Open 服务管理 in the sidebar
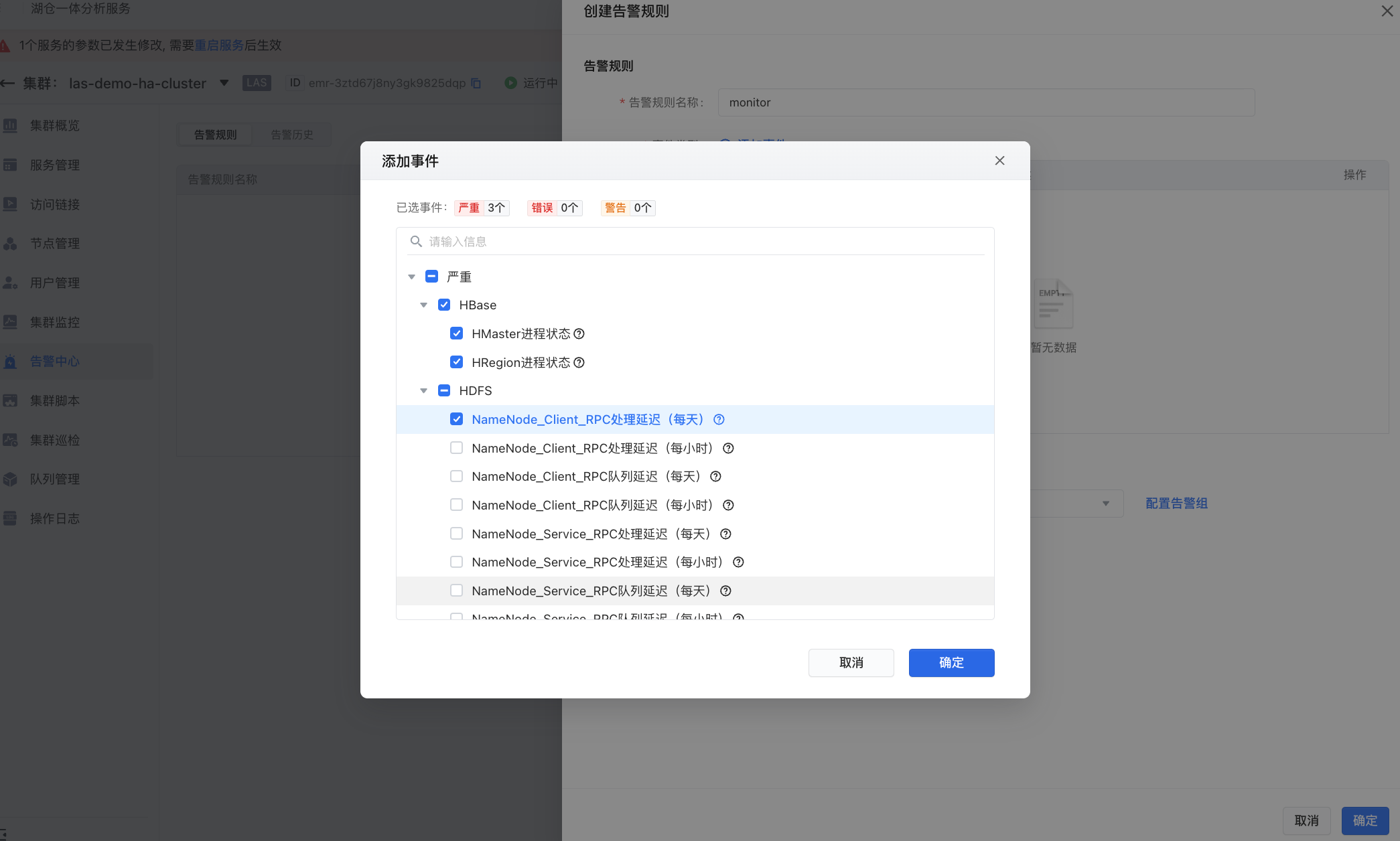Screen dimensions: 1400x841 55,165
